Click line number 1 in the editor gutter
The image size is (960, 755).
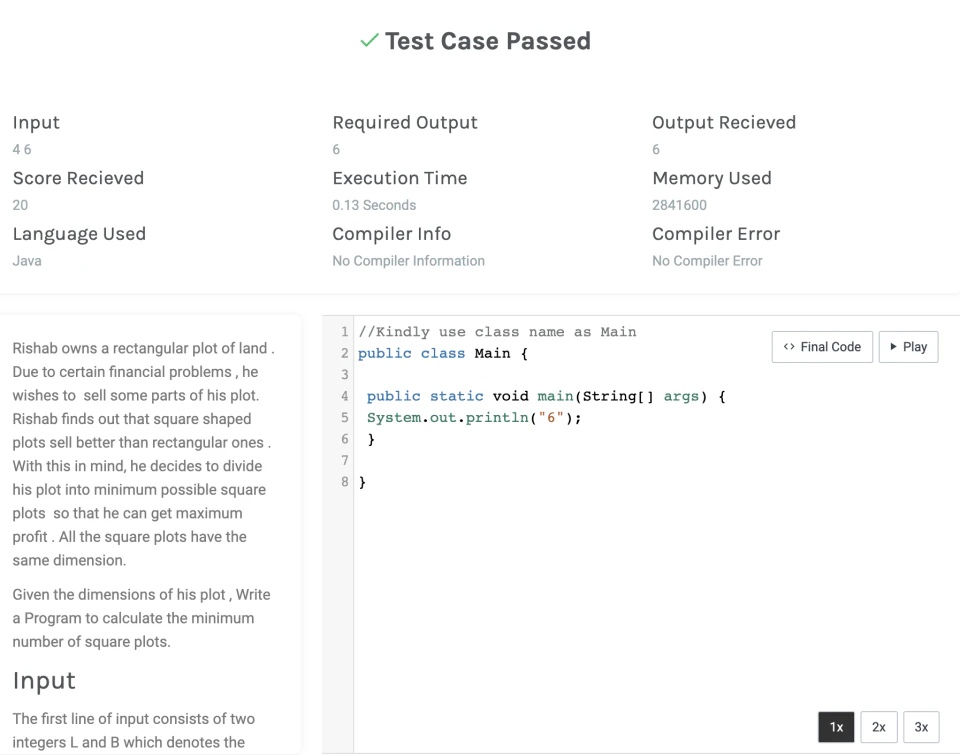click(344, 332)
